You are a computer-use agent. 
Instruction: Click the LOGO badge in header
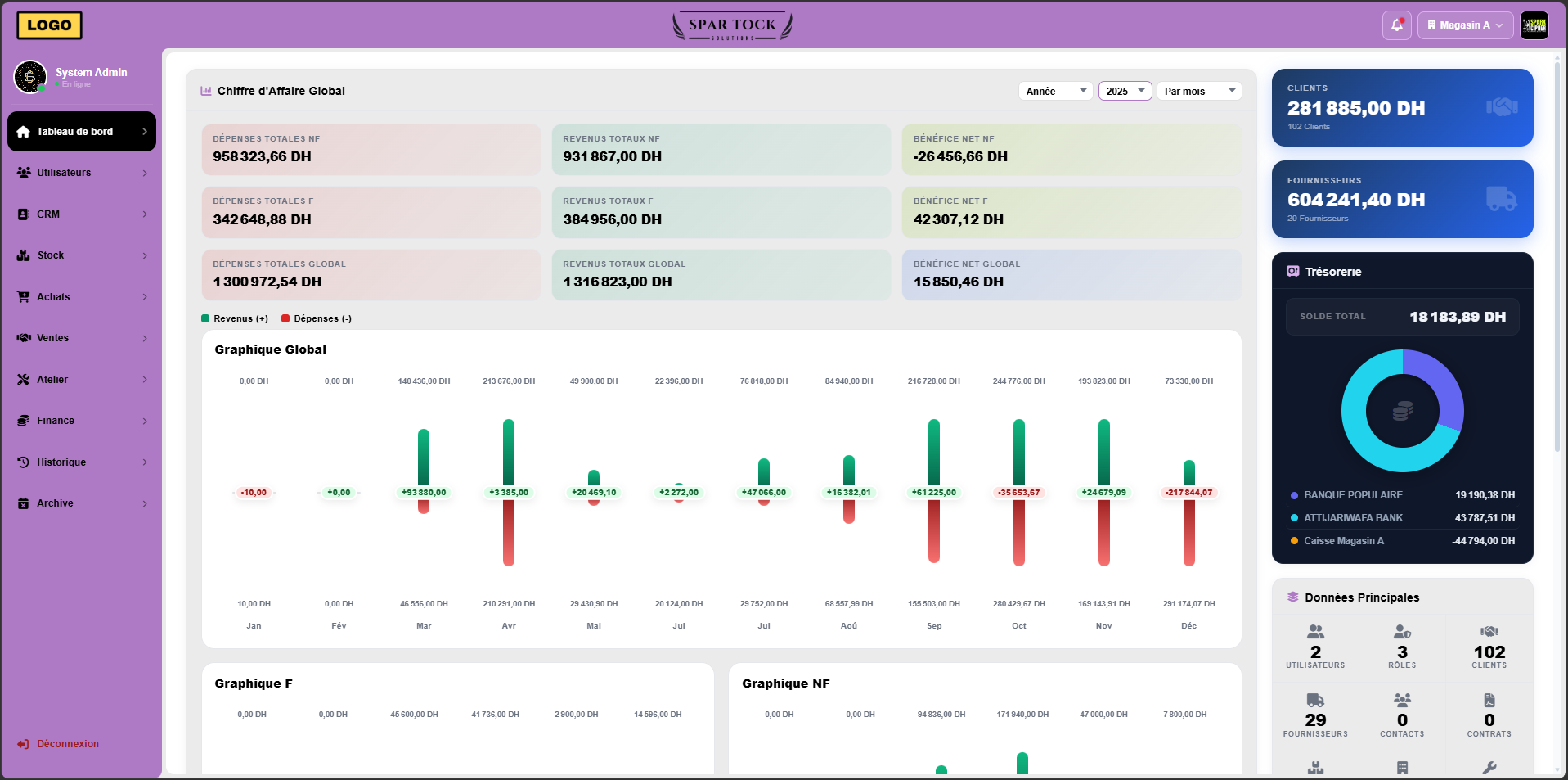[49, 25]
